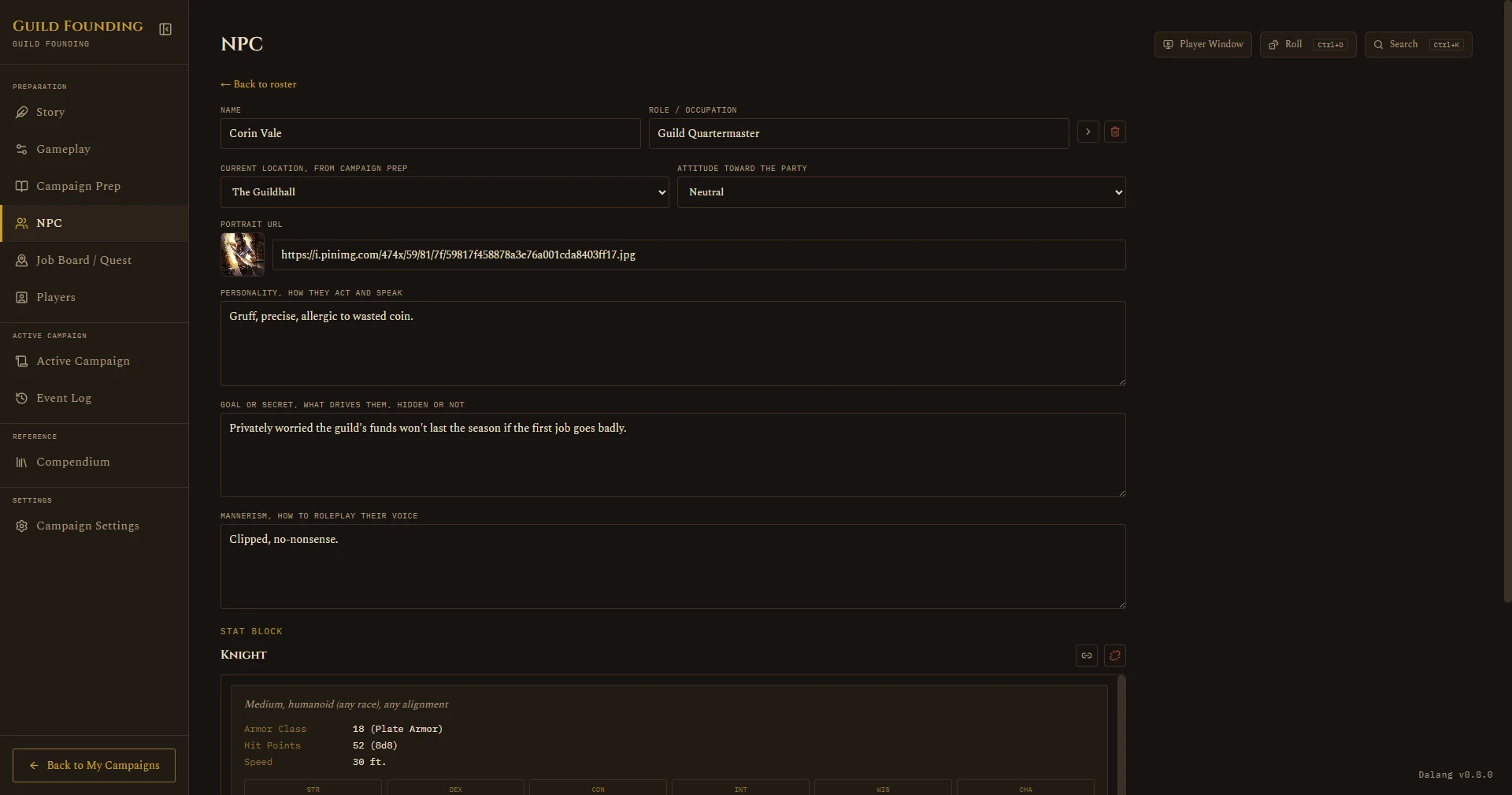Click Back to My Campaigns button
1512x795 pixels.
coord(94,765)
